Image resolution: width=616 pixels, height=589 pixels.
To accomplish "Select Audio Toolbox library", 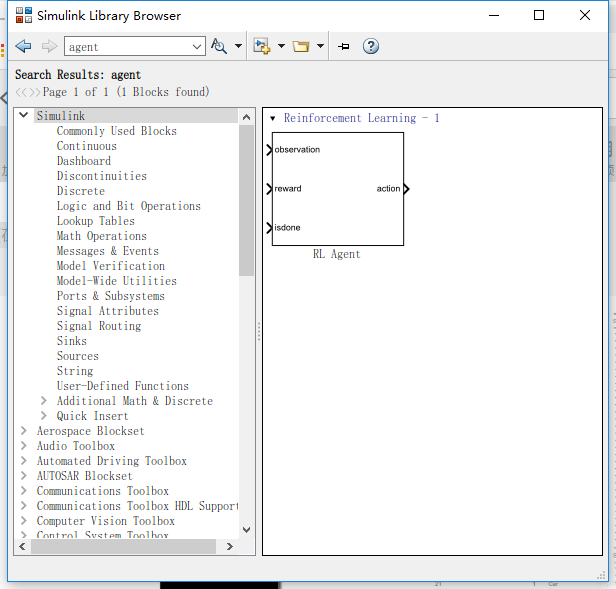I will [76, 446].
